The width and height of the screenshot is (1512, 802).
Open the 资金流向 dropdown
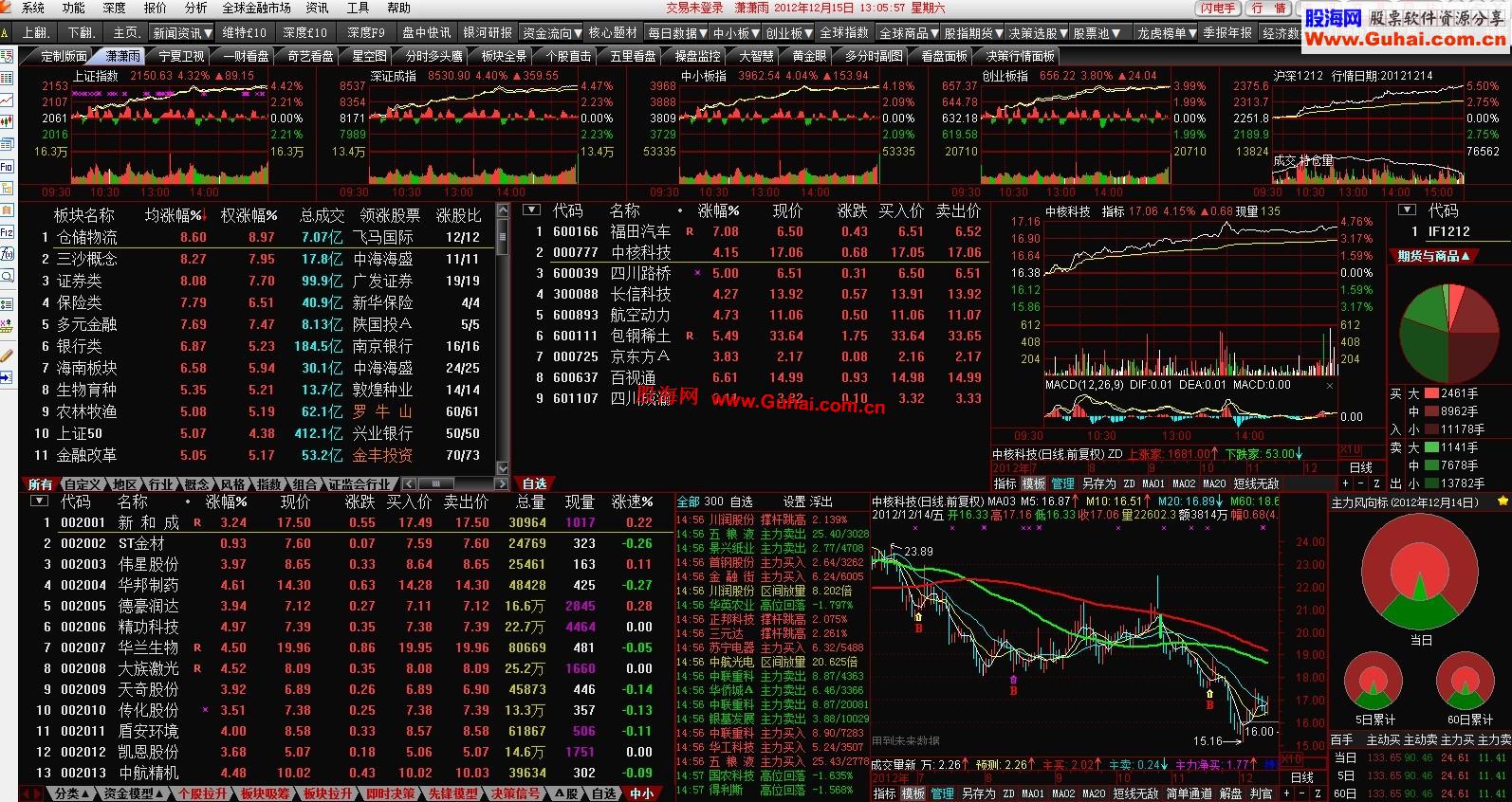(553, 32)
